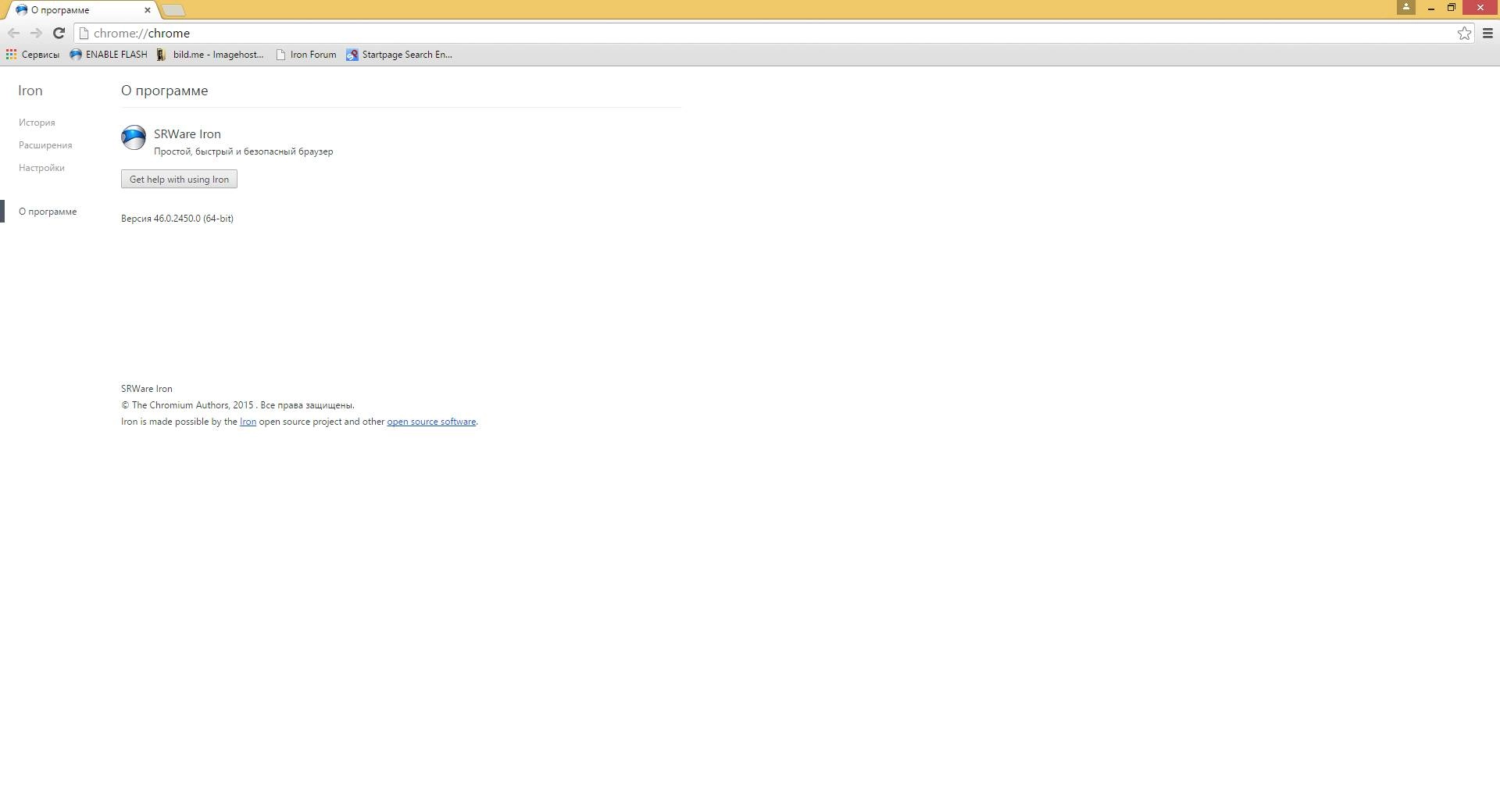The height and width of the screenshot is (812, 1500).
Task: Click the Chromium Authors copyright line
Action: point(237,405)
